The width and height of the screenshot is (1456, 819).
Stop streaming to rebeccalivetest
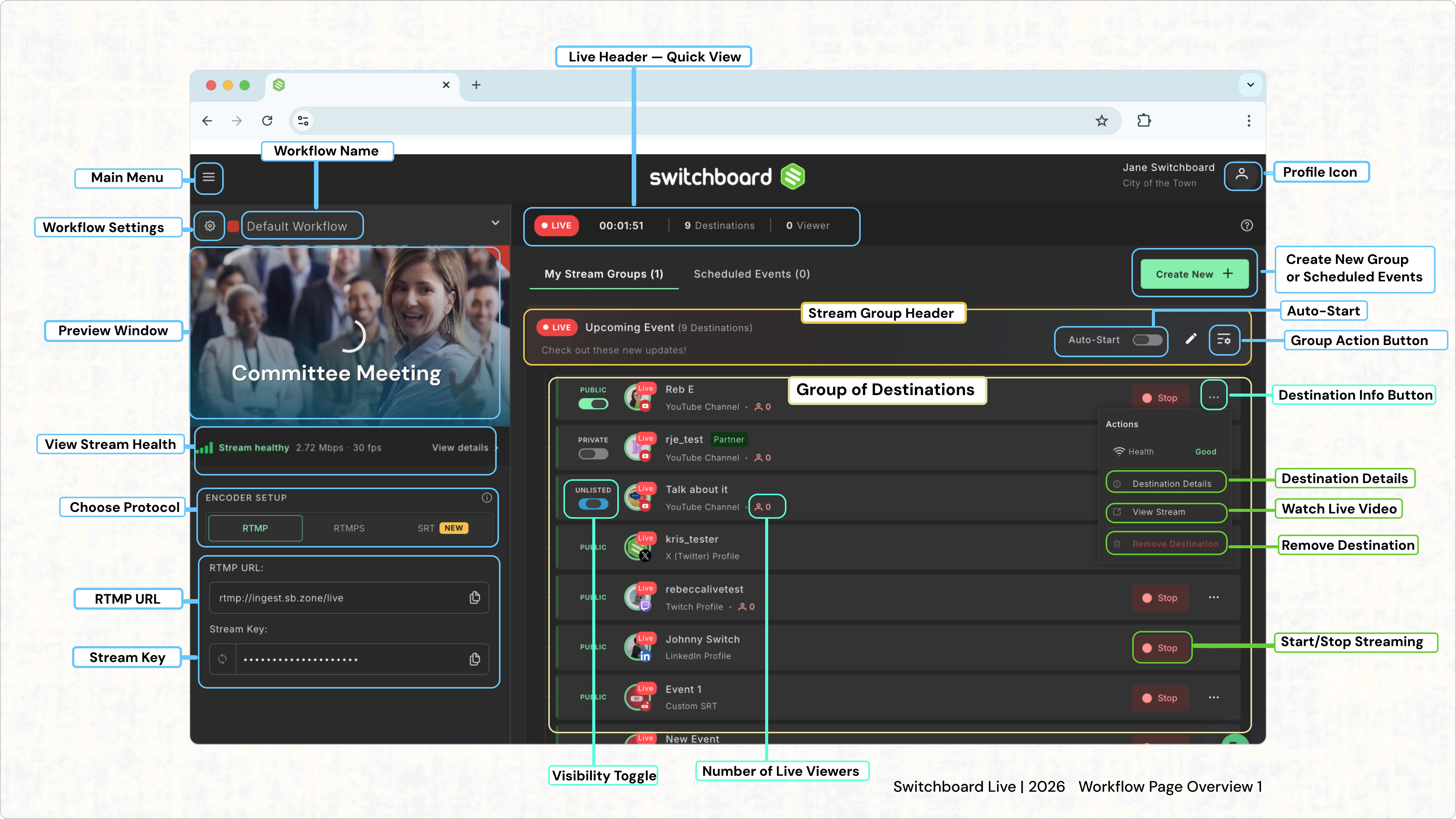coord(1160,598)
